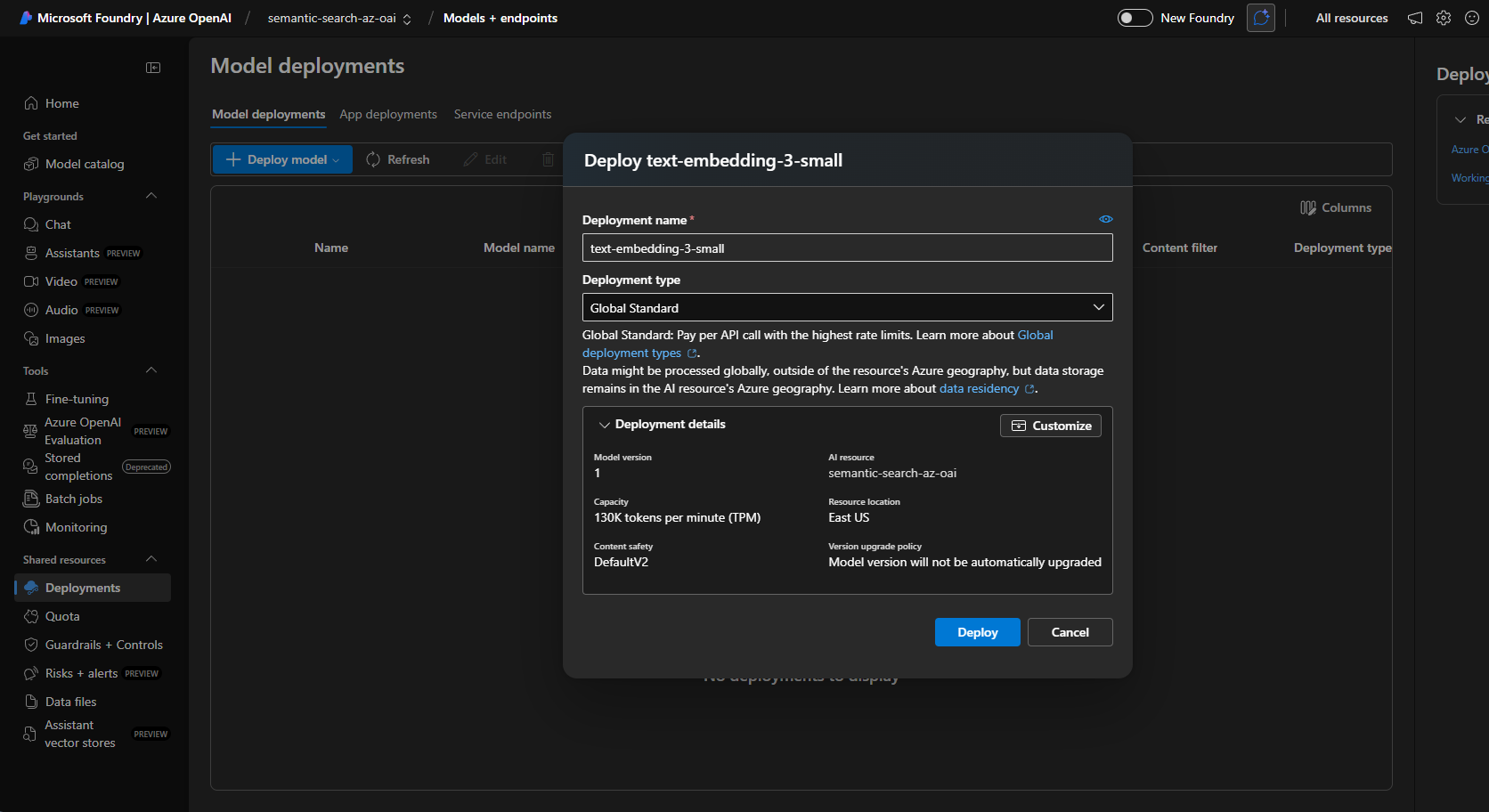
Task: Collapse the Playgrounds section
Action: coord(151,196)
